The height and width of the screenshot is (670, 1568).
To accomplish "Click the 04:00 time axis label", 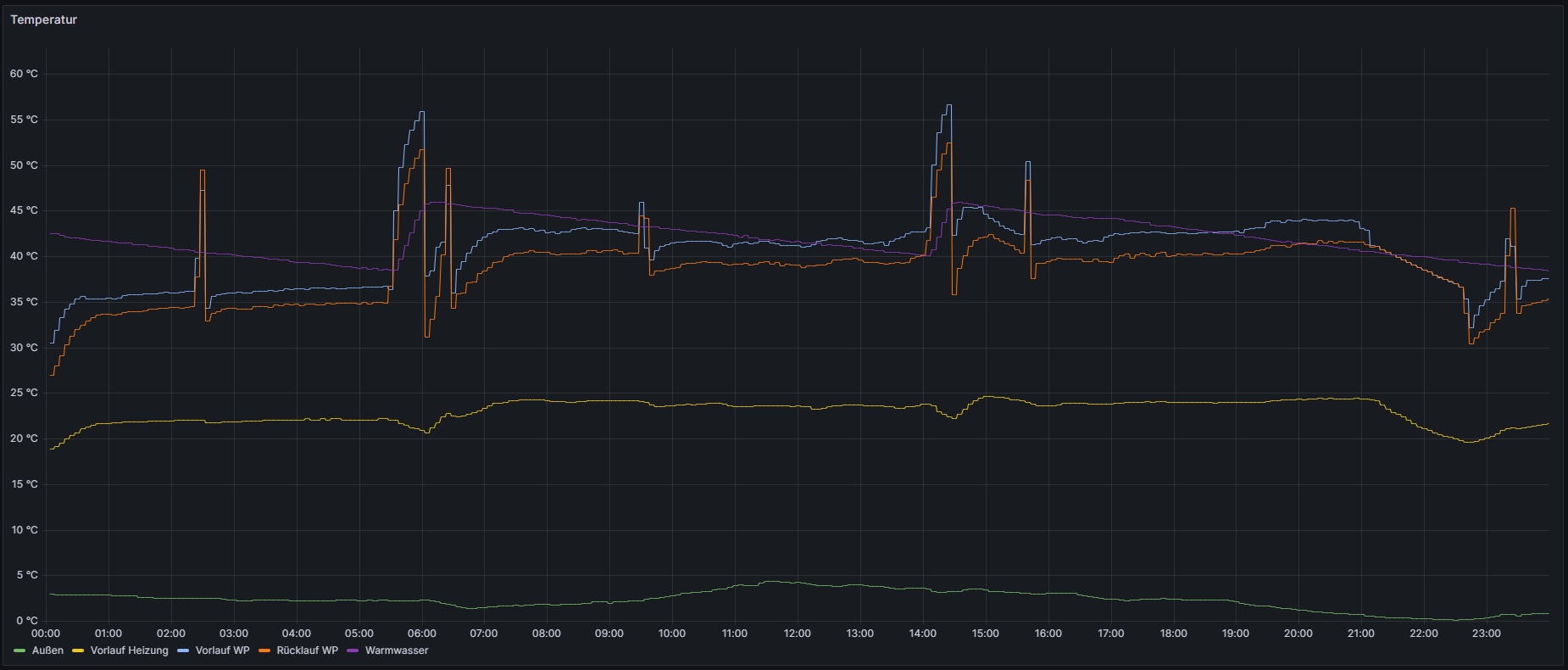I will [x=297, y=634].
